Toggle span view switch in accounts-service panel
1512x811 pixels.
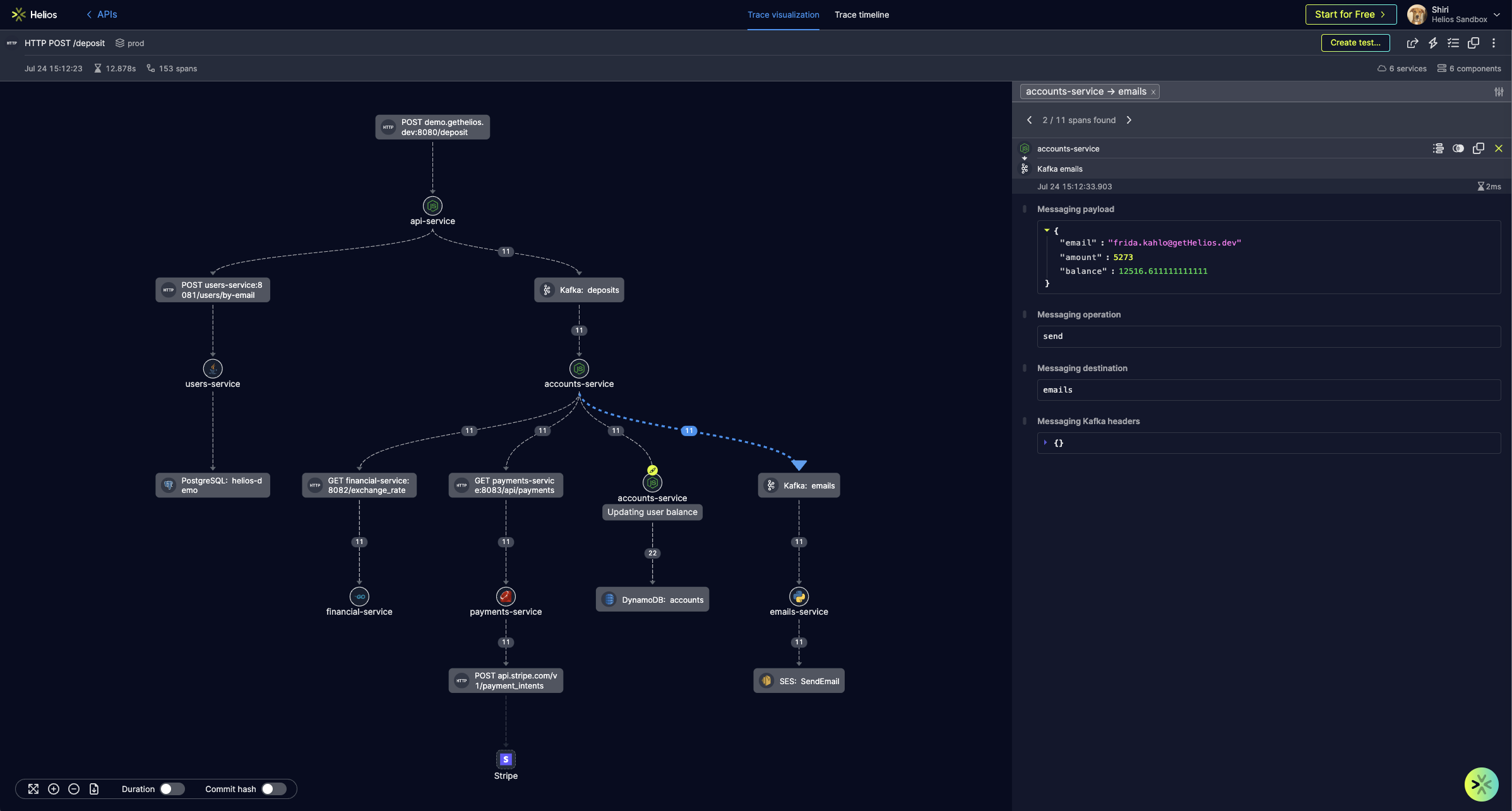[x=1458, y=148]
